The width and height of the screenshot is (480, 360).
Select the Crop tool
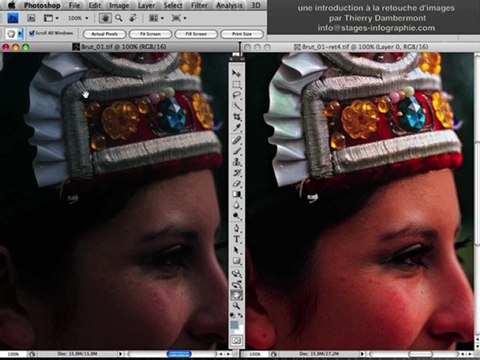[236, 117]
